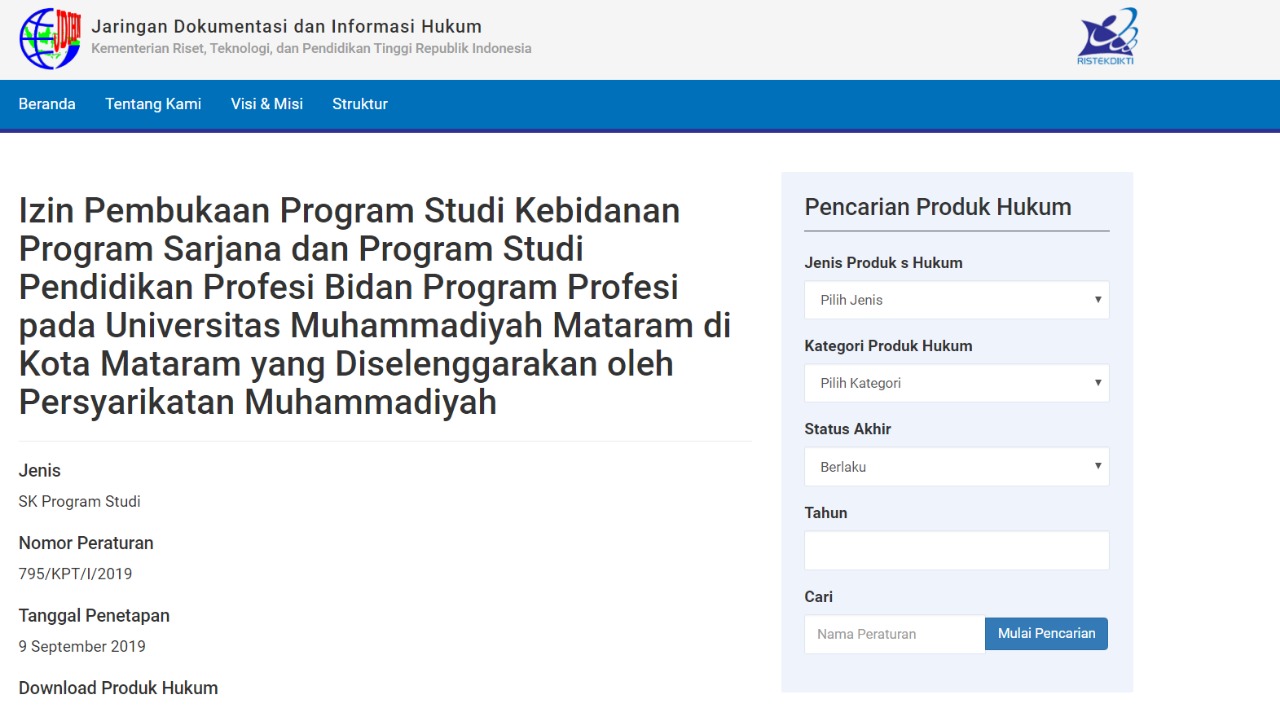Select the Struktur menu item
This screenshot has height=721, width=1280.
[360, 104]
